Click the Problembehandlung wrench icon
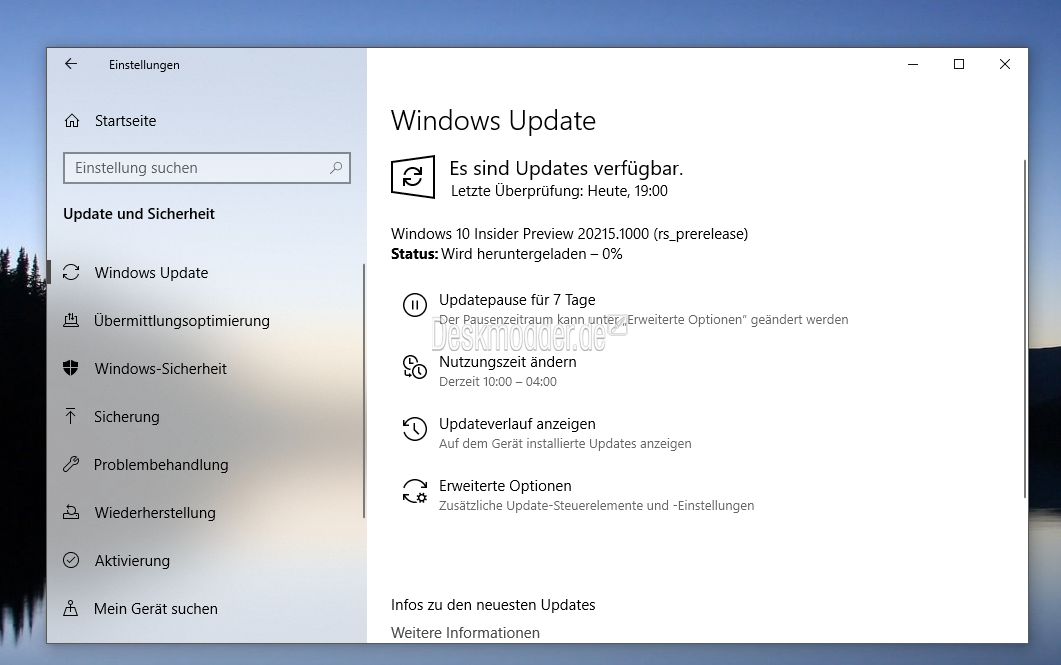Image resolution: width=1061 pixels, height=665 pixels. click(x=71, y=464)
